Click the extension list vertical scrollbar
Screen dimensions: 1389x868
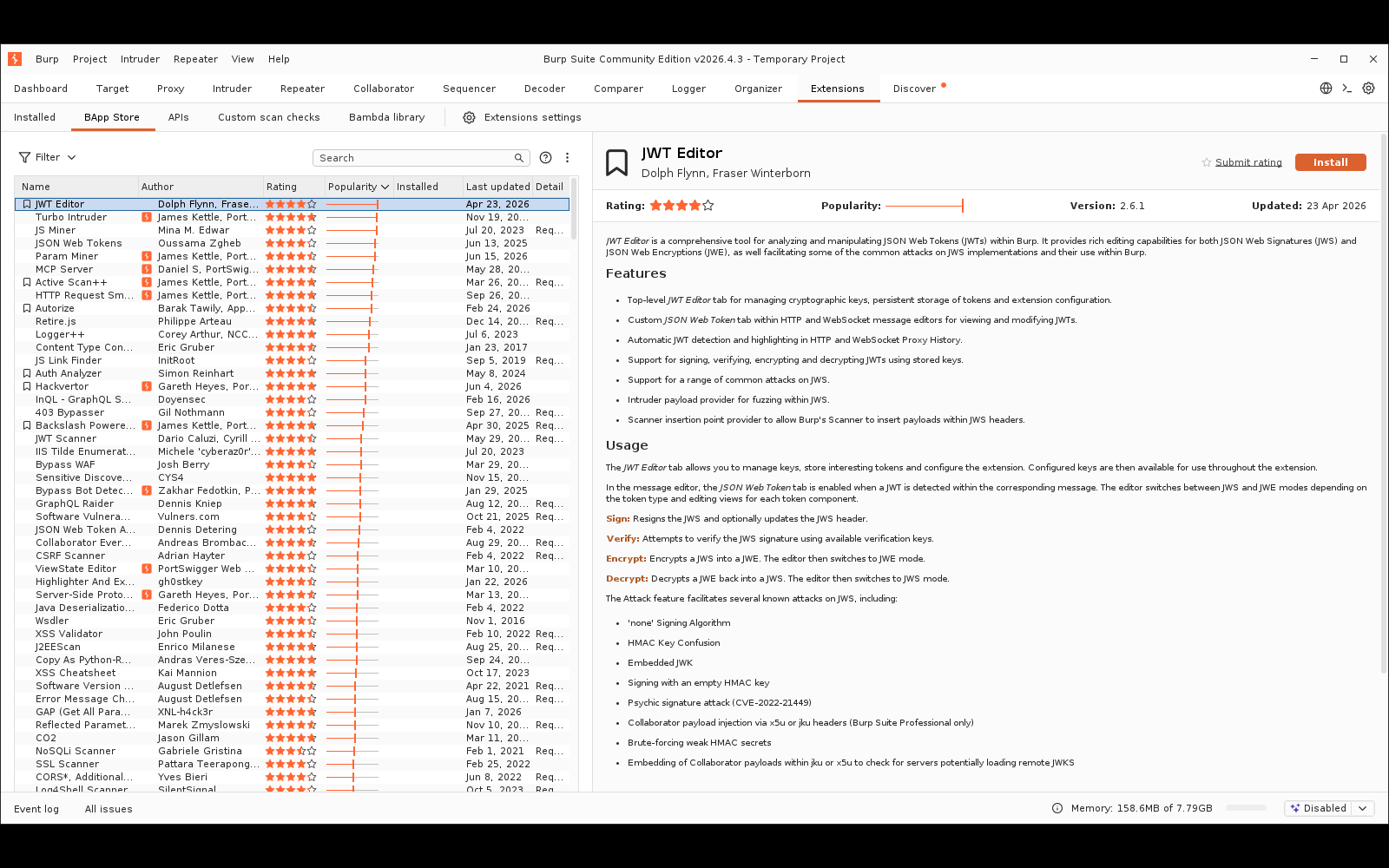pyautogui.click(x=574, y=208)
